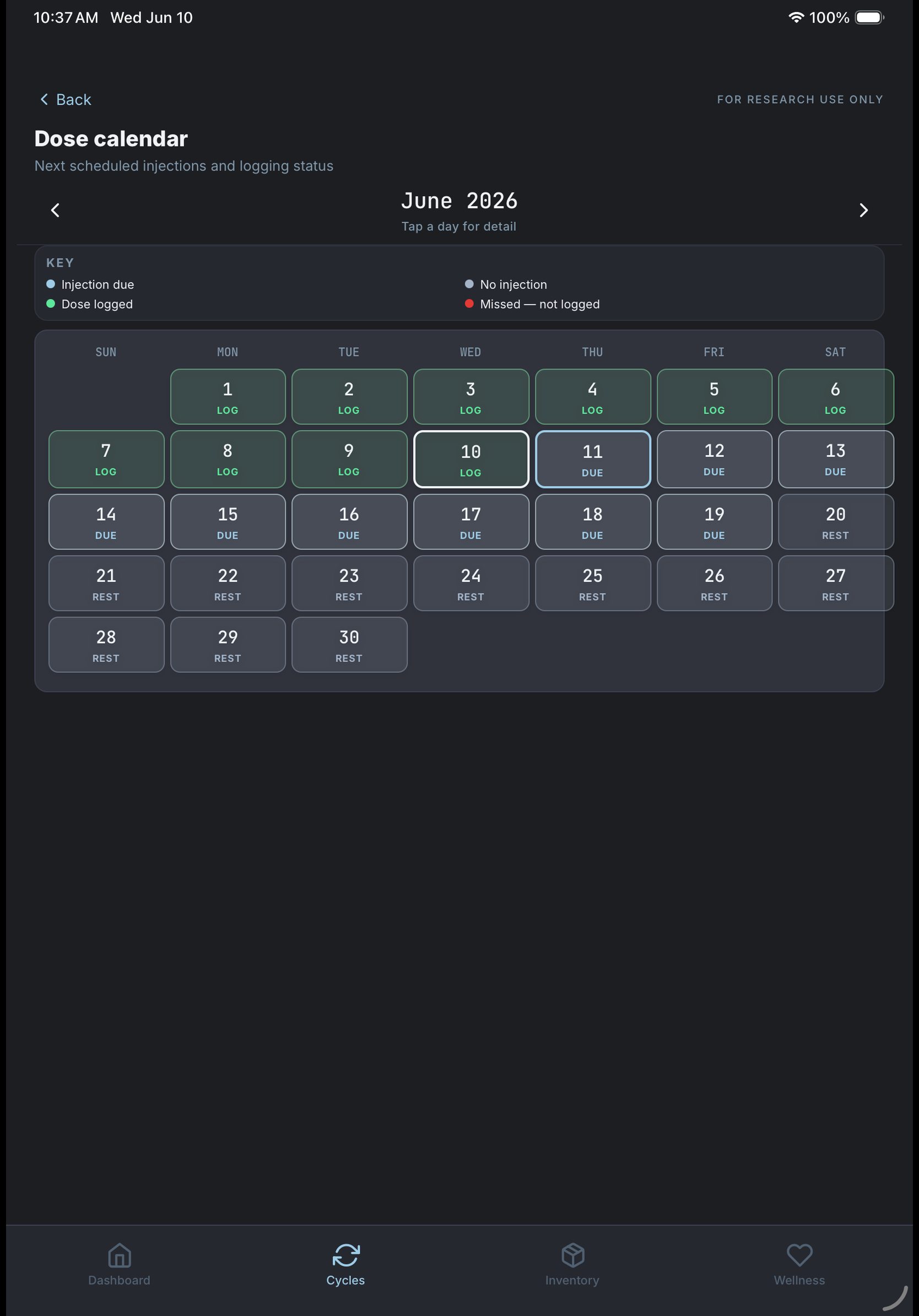Choose day 16 marked DUE
The image size is (919, 1316).
tap(349, 521)
